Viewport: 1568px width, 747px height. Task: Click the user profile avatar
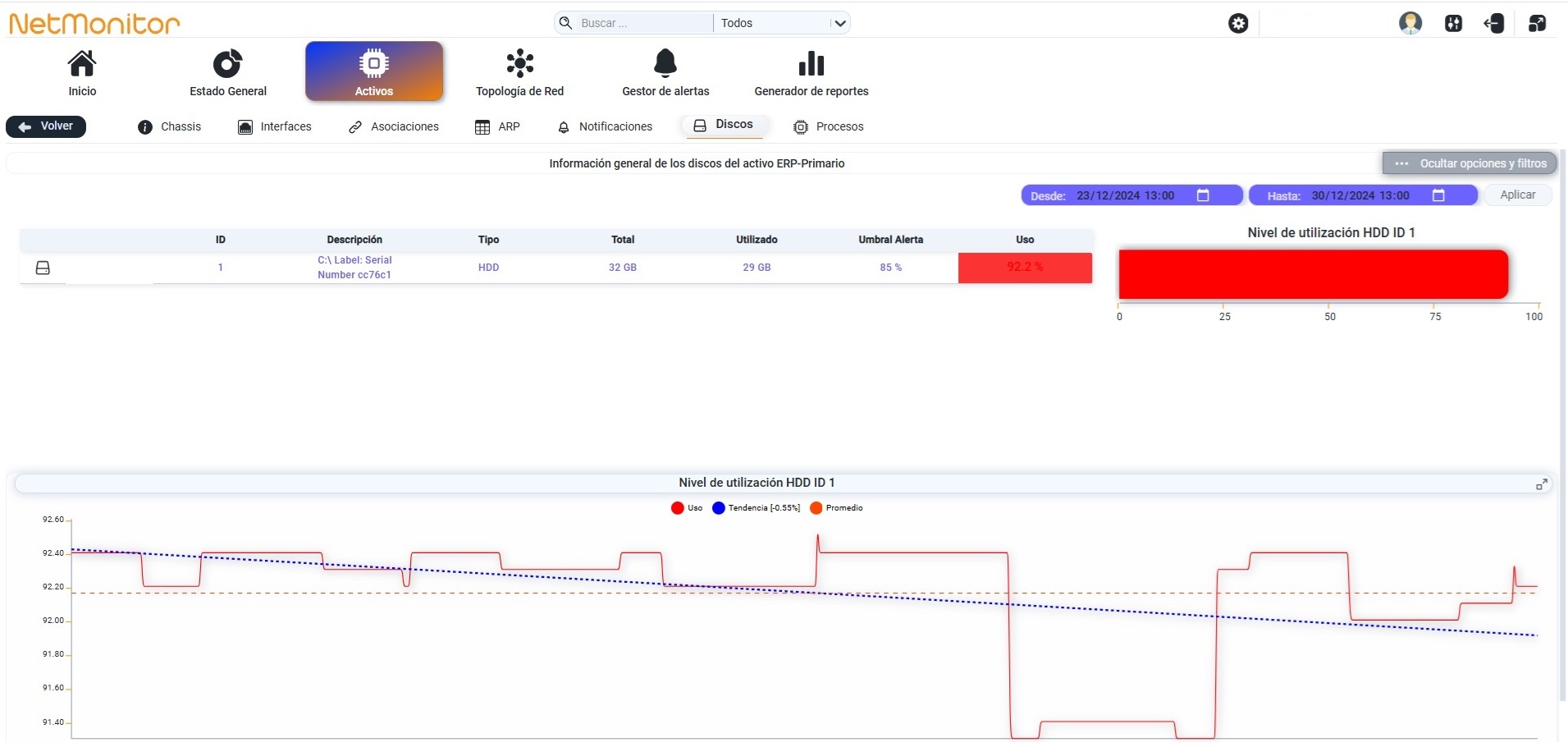[x=1410, y=23]
